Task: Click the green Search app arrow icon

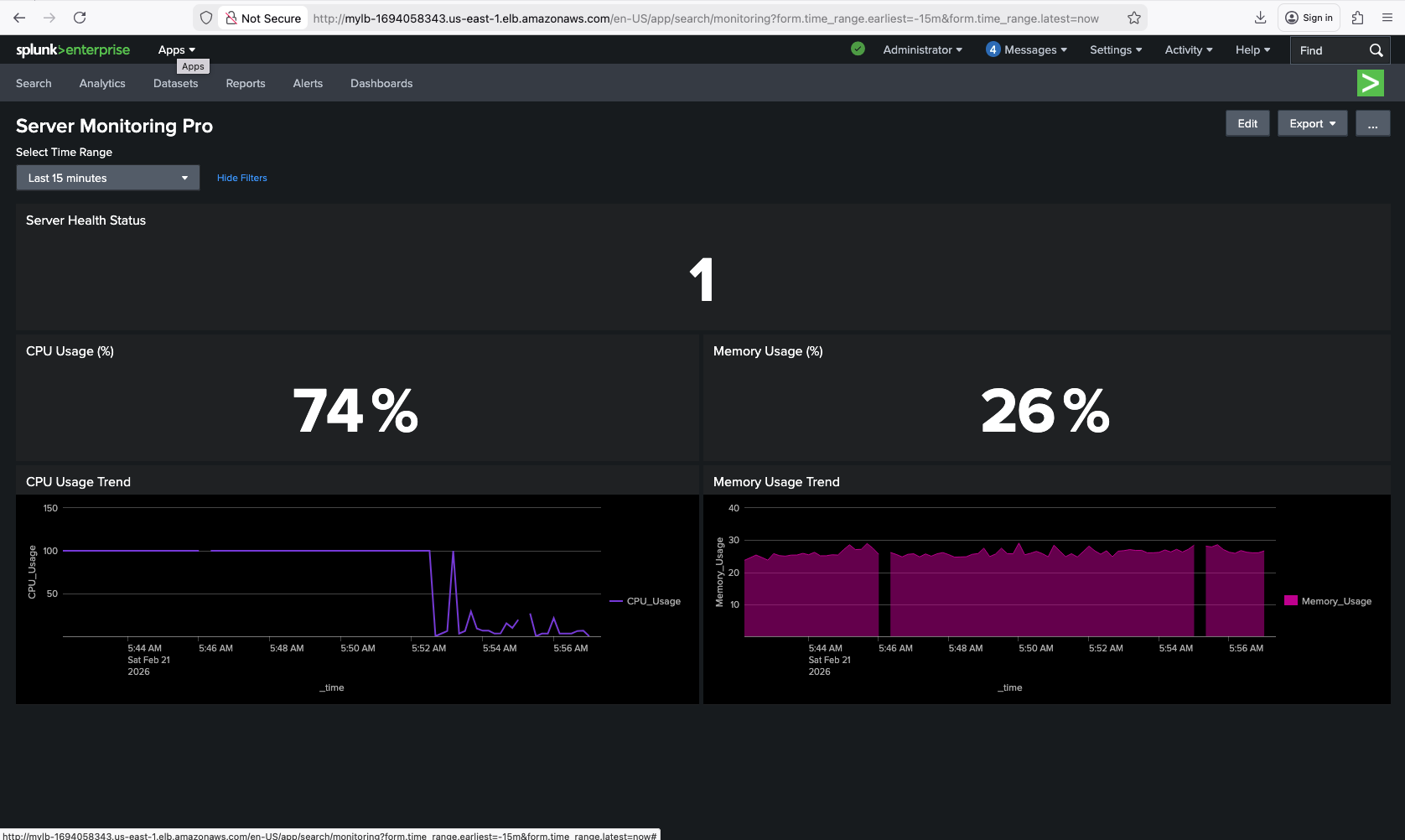Action: (1371, 83)
